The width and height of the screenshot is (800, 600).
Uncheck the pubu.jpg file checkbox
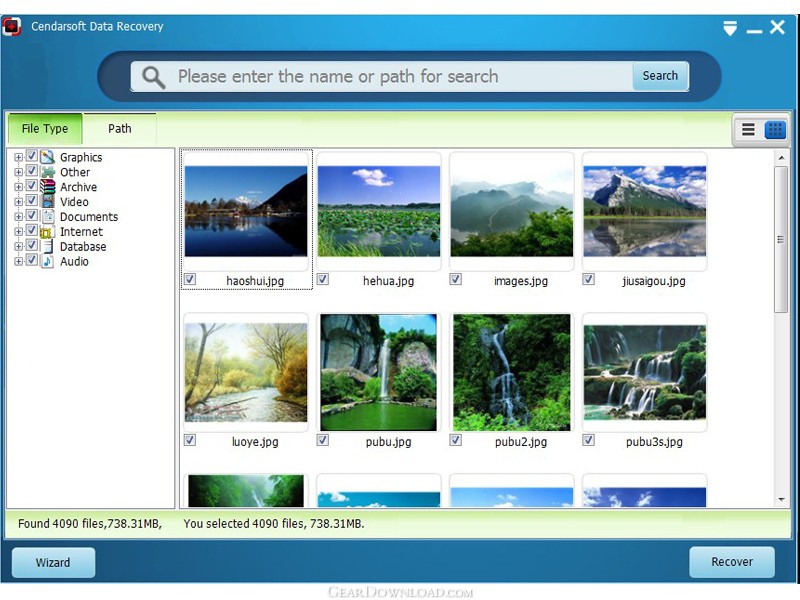pyautogui.click(x=322, y=440)
